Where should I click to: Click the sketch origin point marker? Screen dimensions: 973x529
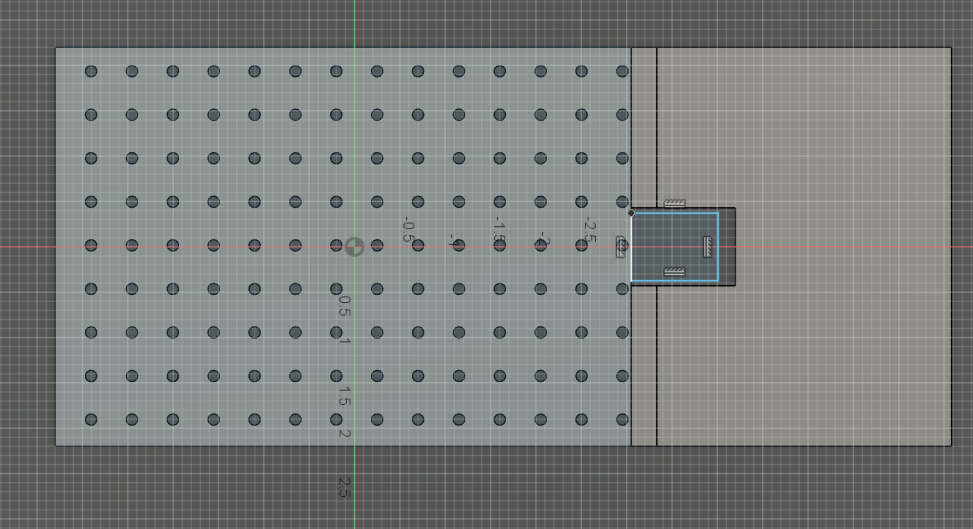[x=354, y=246]
